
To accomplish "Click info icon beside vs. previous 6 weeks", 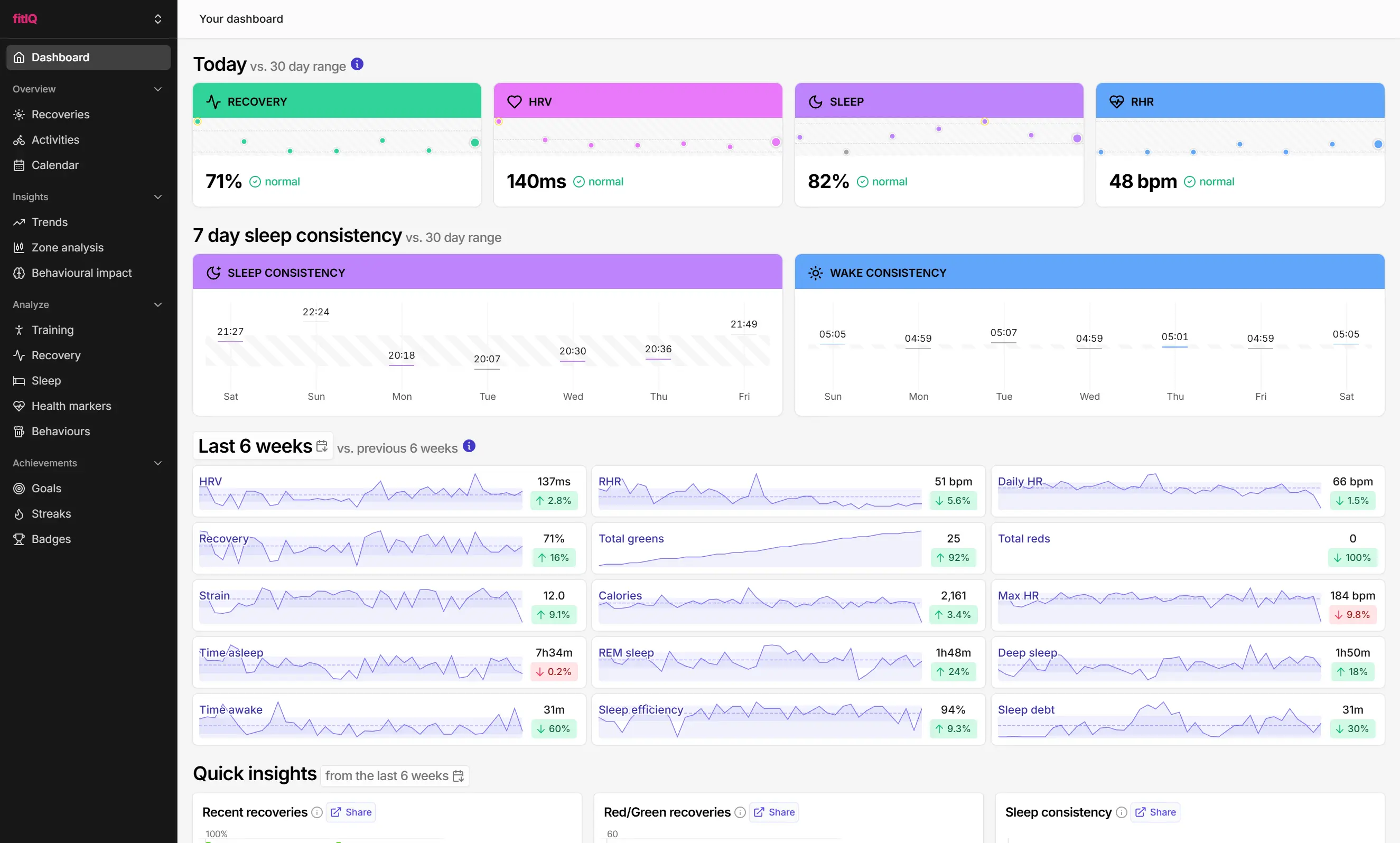I will click(469, 446).
